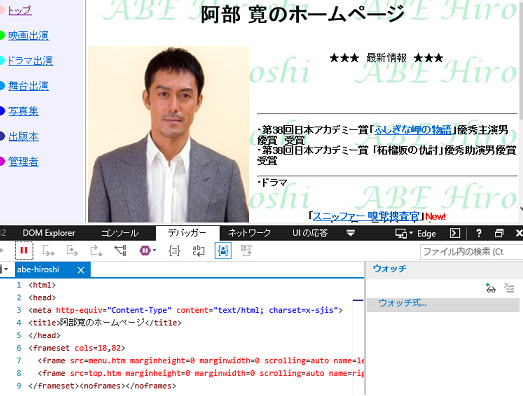
Task: Toggle the highlighted Just My Code button
Action: tap(223, 251)
